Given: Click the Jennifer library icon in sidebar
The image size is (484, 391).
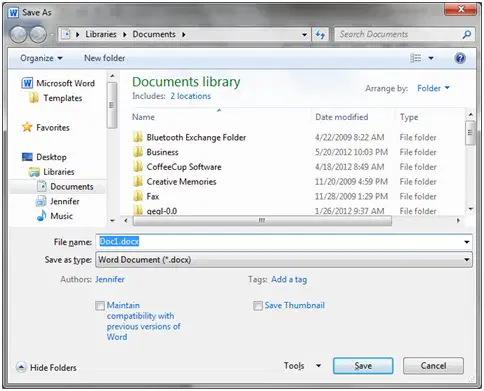Looking at the screenshot, I should pos(41,201).
